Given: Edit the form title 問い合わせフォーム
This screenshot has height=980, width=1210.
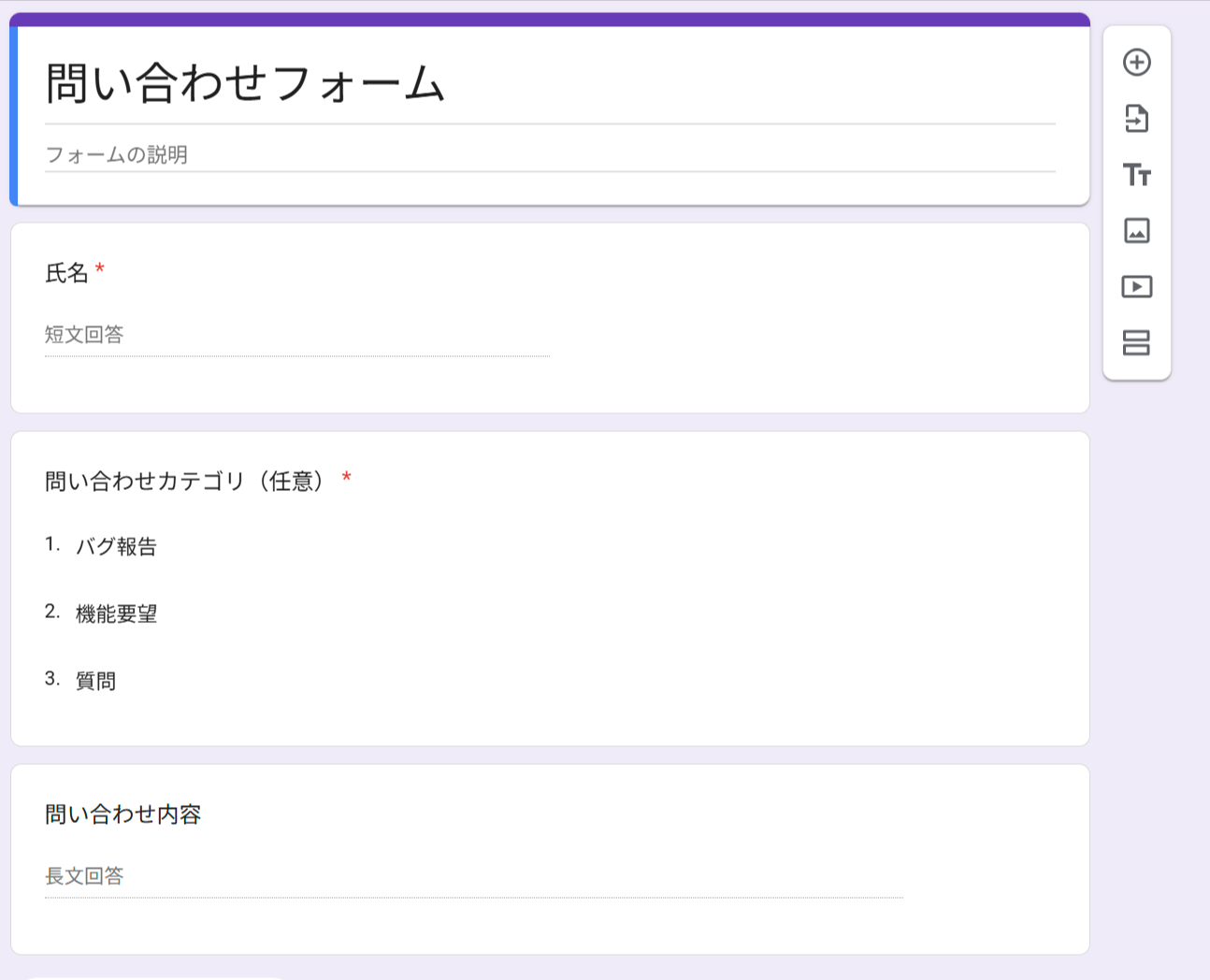Looking at the screenshot, I should (243, 84).
